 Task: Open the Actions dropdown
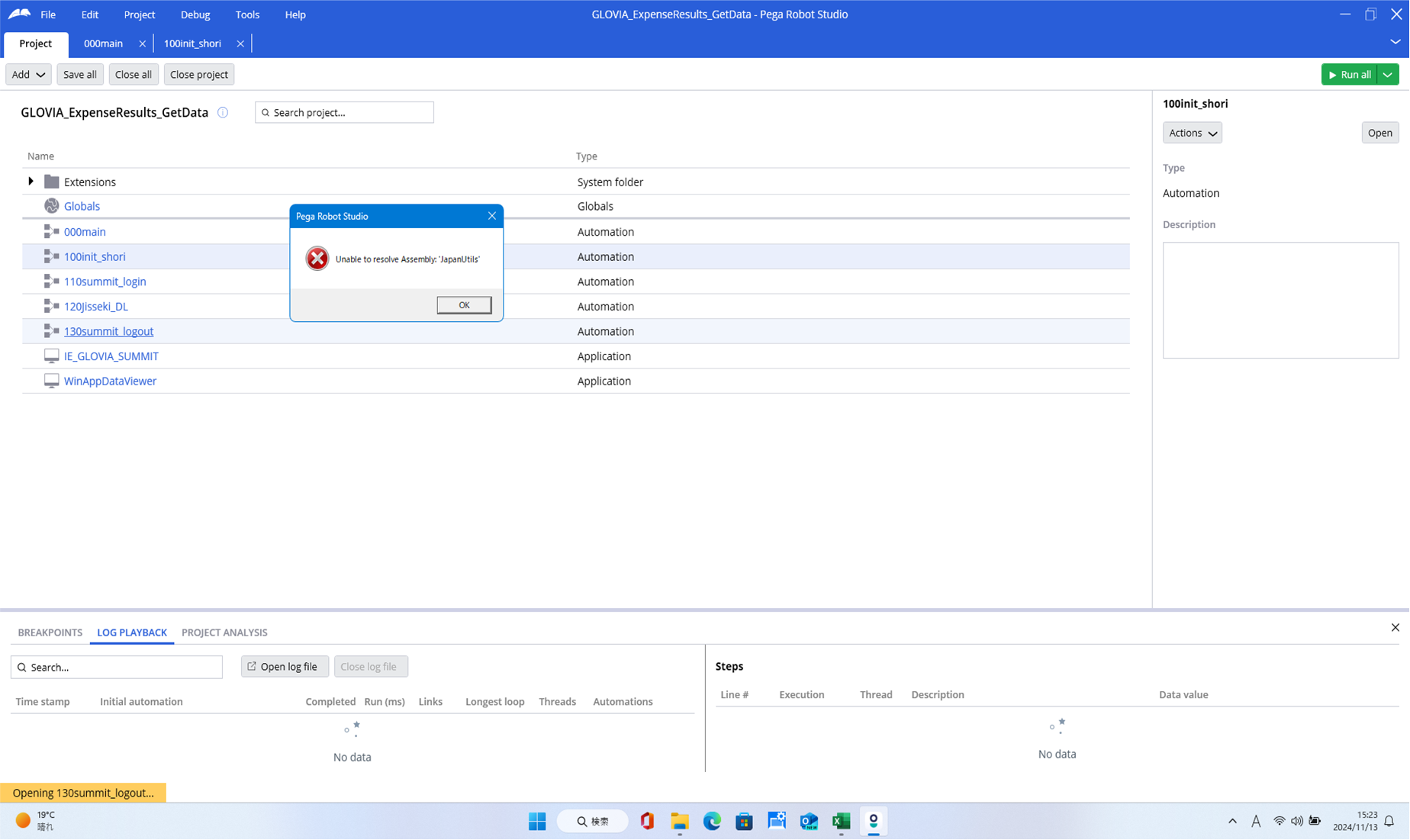(x=1192, y=133)
